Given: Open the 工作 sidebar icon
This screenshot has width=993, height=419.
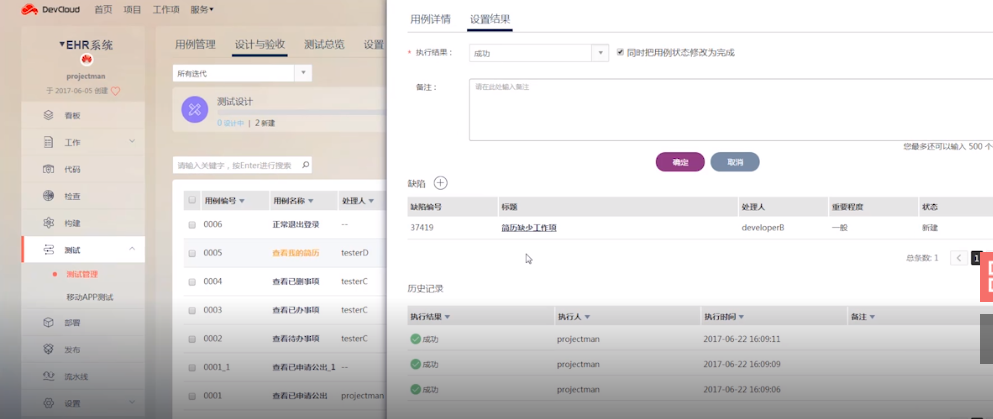Looking at the screenshot, I should click(48, 142).
